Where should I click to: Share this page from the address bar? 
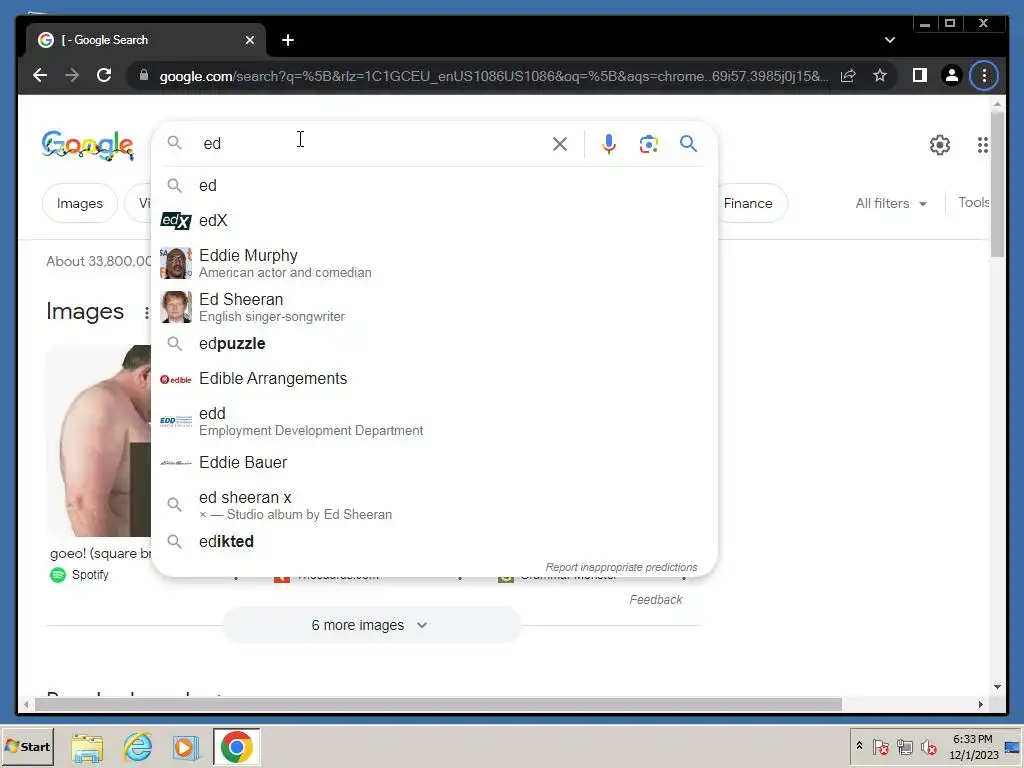848,76
